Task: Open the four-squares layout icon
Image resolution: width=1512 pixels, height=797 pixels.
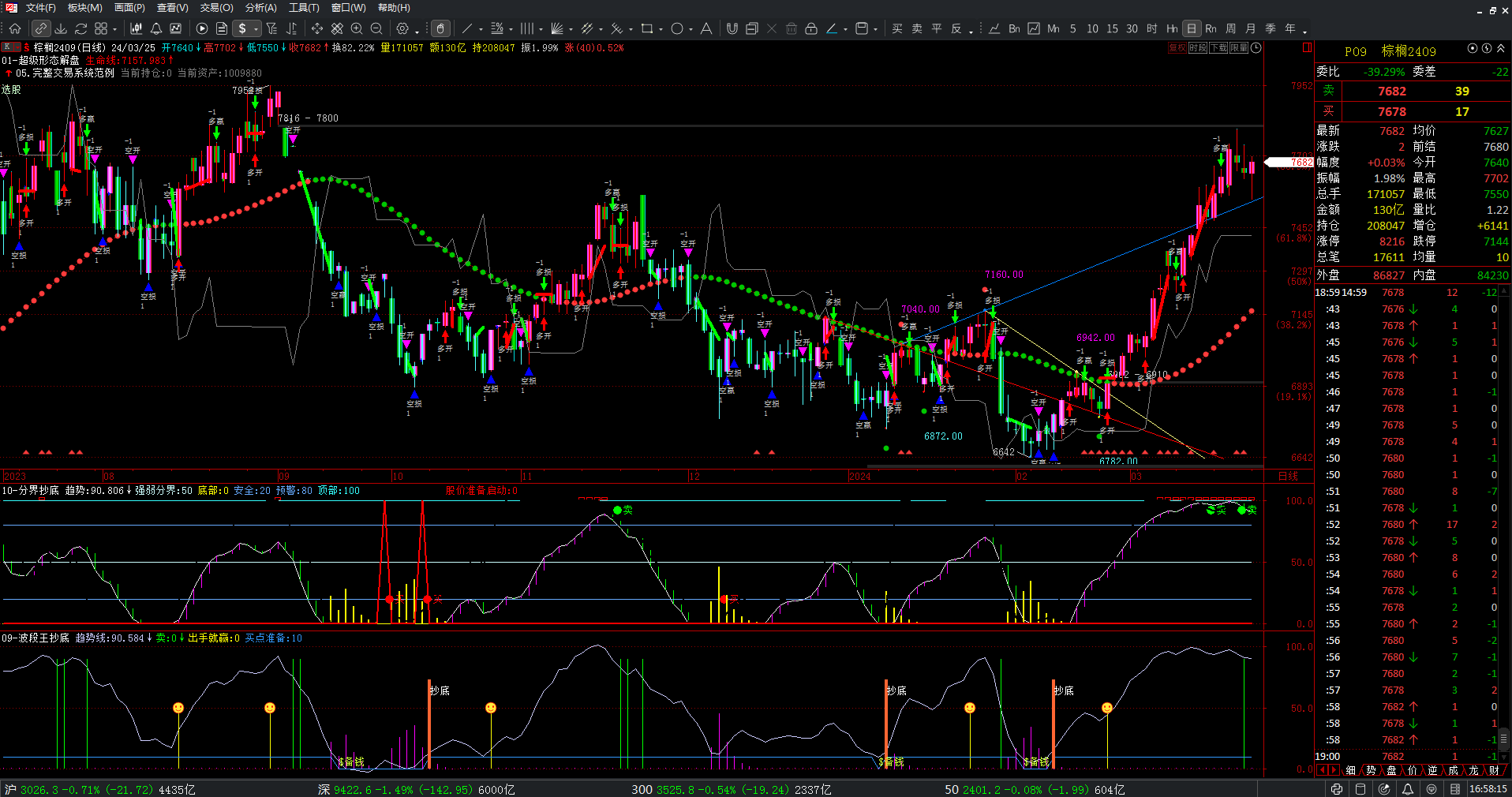Action: 100,28
